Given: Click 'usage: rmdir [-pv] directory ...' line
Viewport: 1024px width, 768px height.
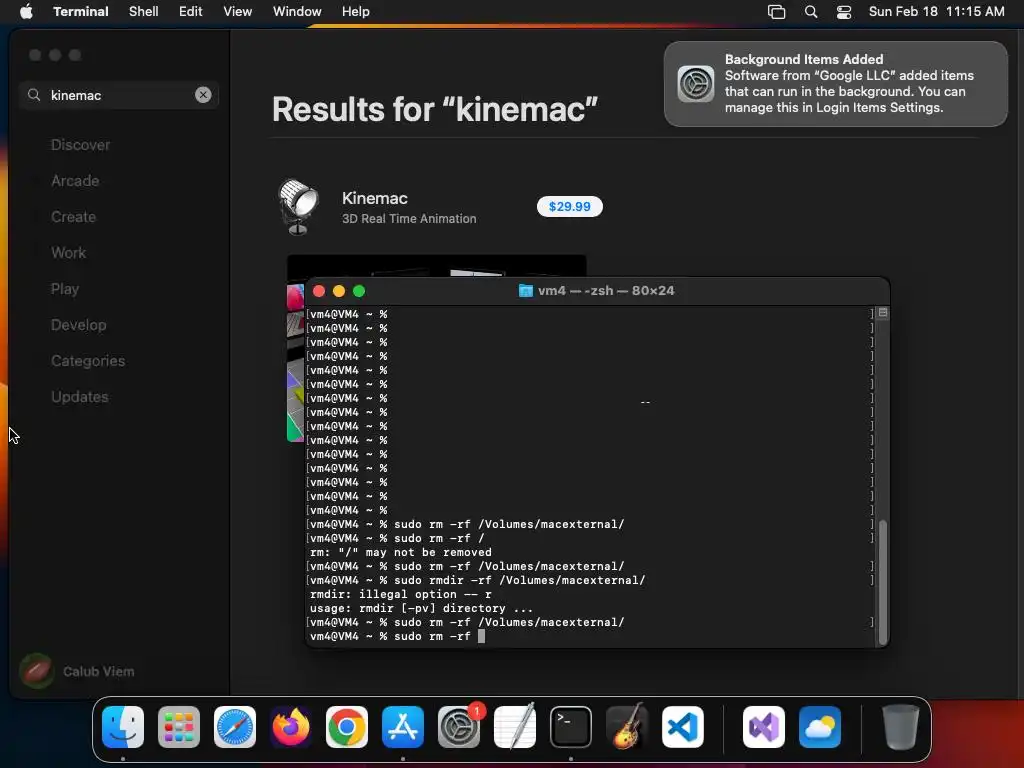Looking at the screenshot, I should click(x=421, y=609).
